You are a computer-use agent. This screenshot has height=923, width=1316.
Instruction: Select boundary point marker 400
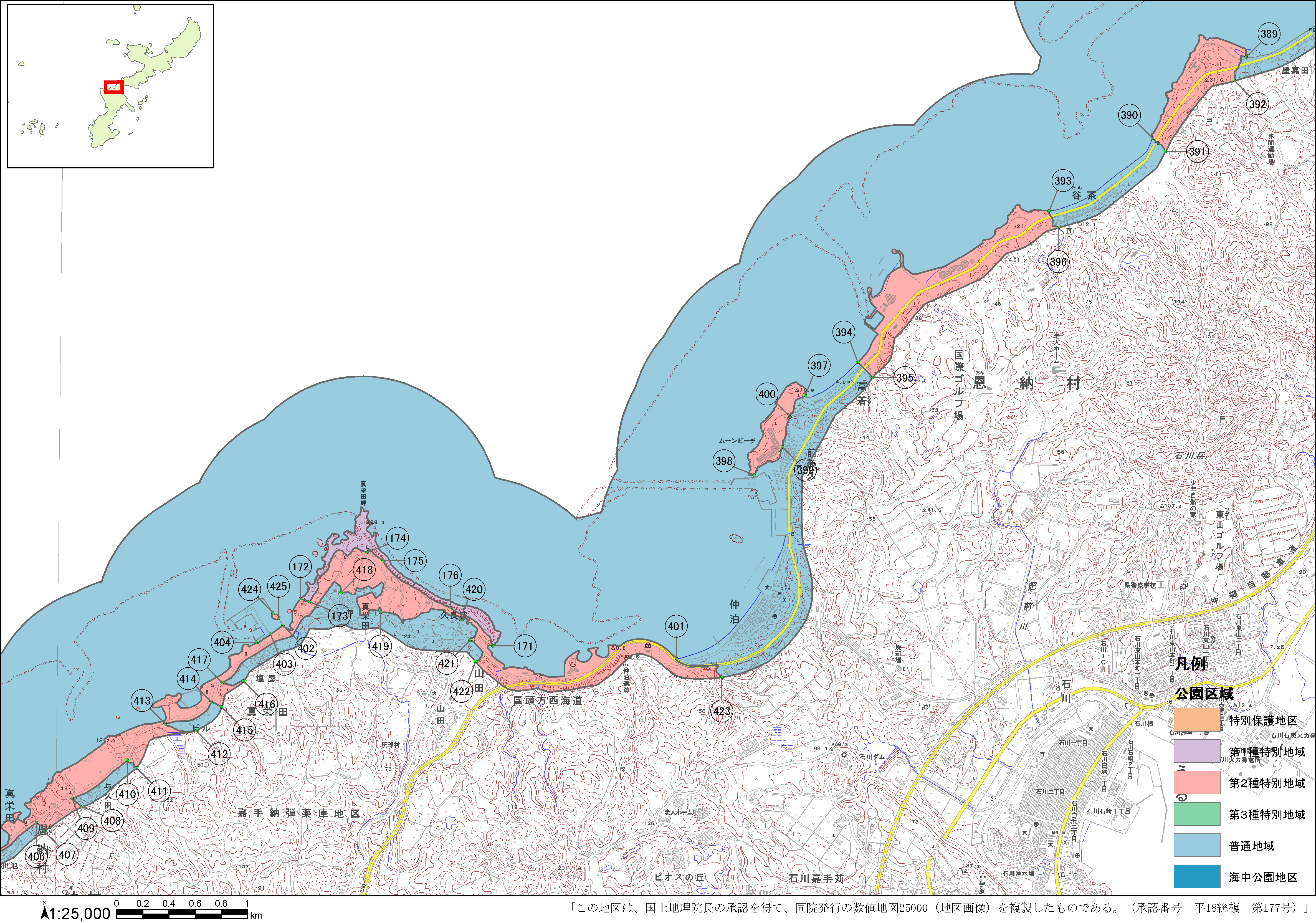coord(767,394)
